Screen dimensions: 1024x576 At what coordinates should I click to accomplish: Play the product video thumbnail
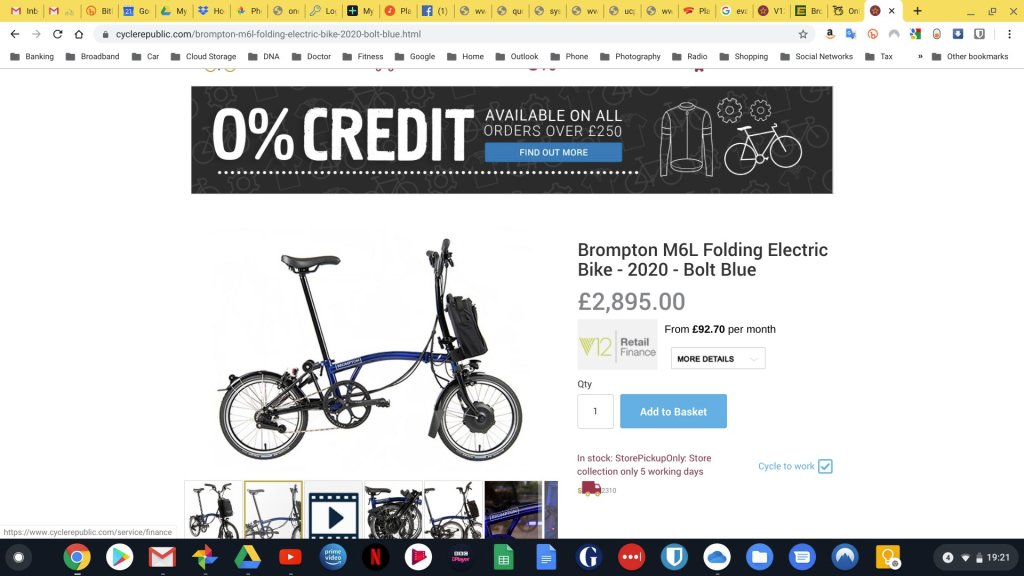pyautogui.click(x=334, y=510)
